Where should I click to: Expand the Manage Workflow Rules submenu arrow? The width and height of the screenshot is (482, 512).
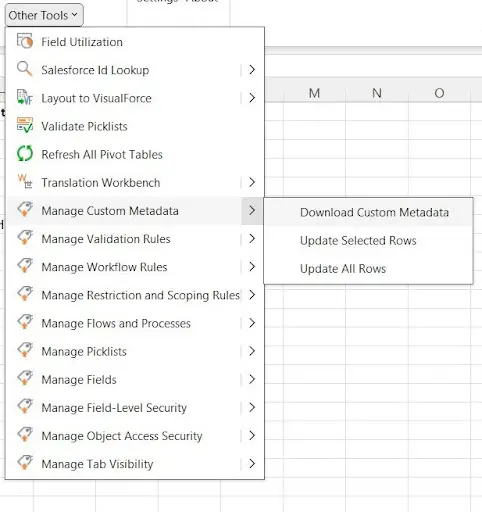(x=252, y=266)
